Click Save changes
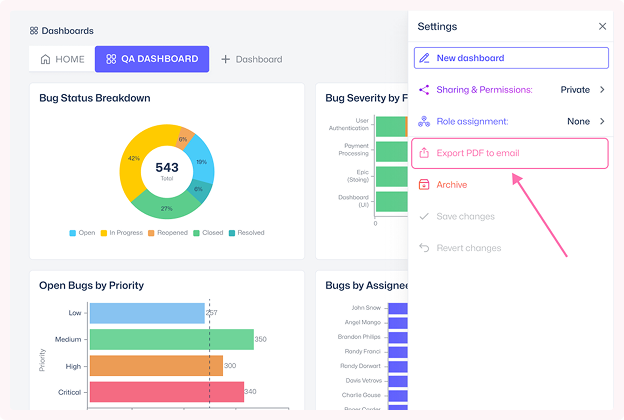Screen dimensions: 624x420 [511, 216]
